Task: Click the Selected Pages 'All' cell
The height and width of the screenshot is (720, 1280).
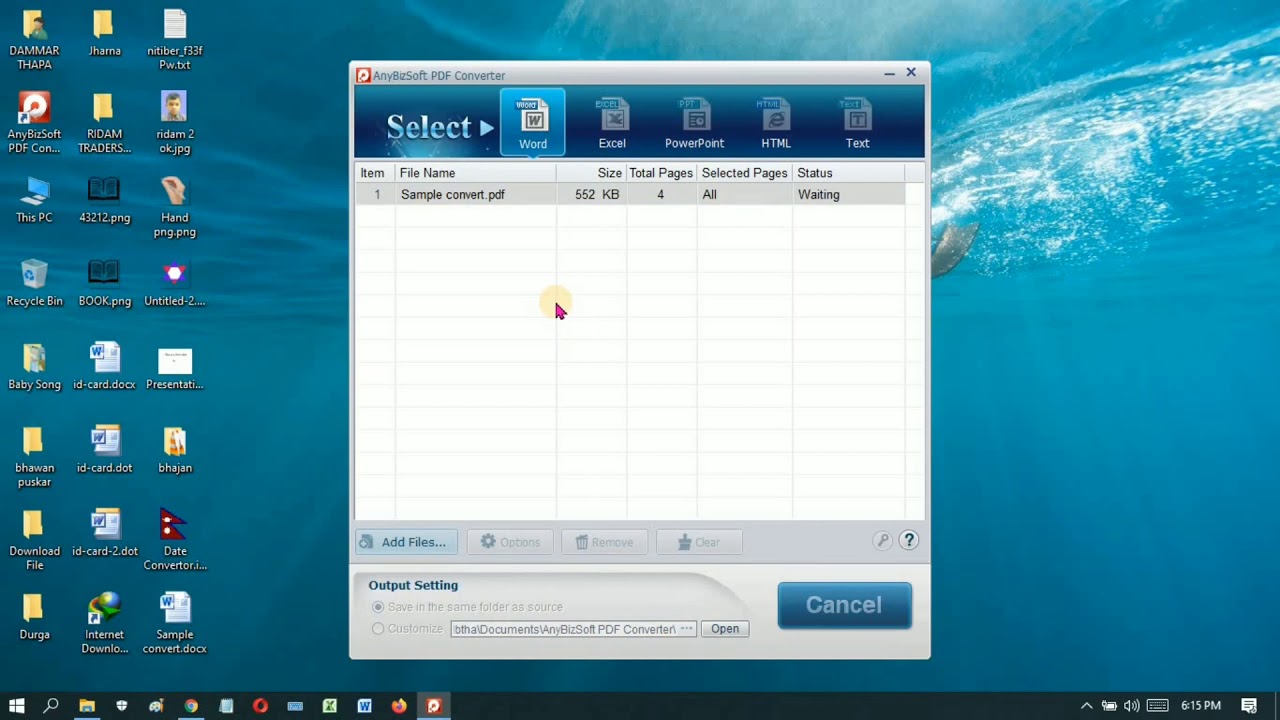Action: [x=709, y=195]
